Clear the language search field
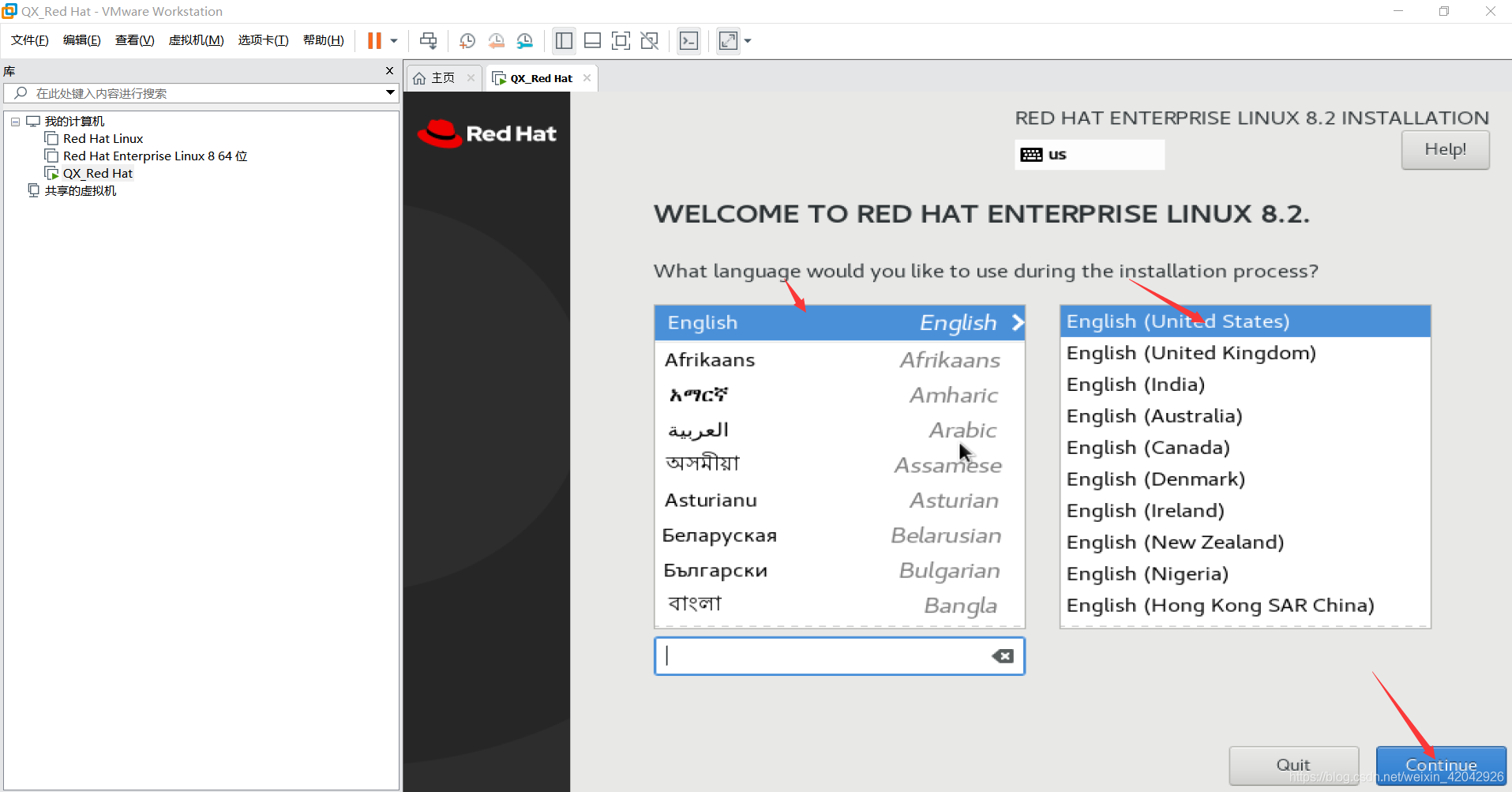This screenshot has height=792, width=1512. (1003, 656)
